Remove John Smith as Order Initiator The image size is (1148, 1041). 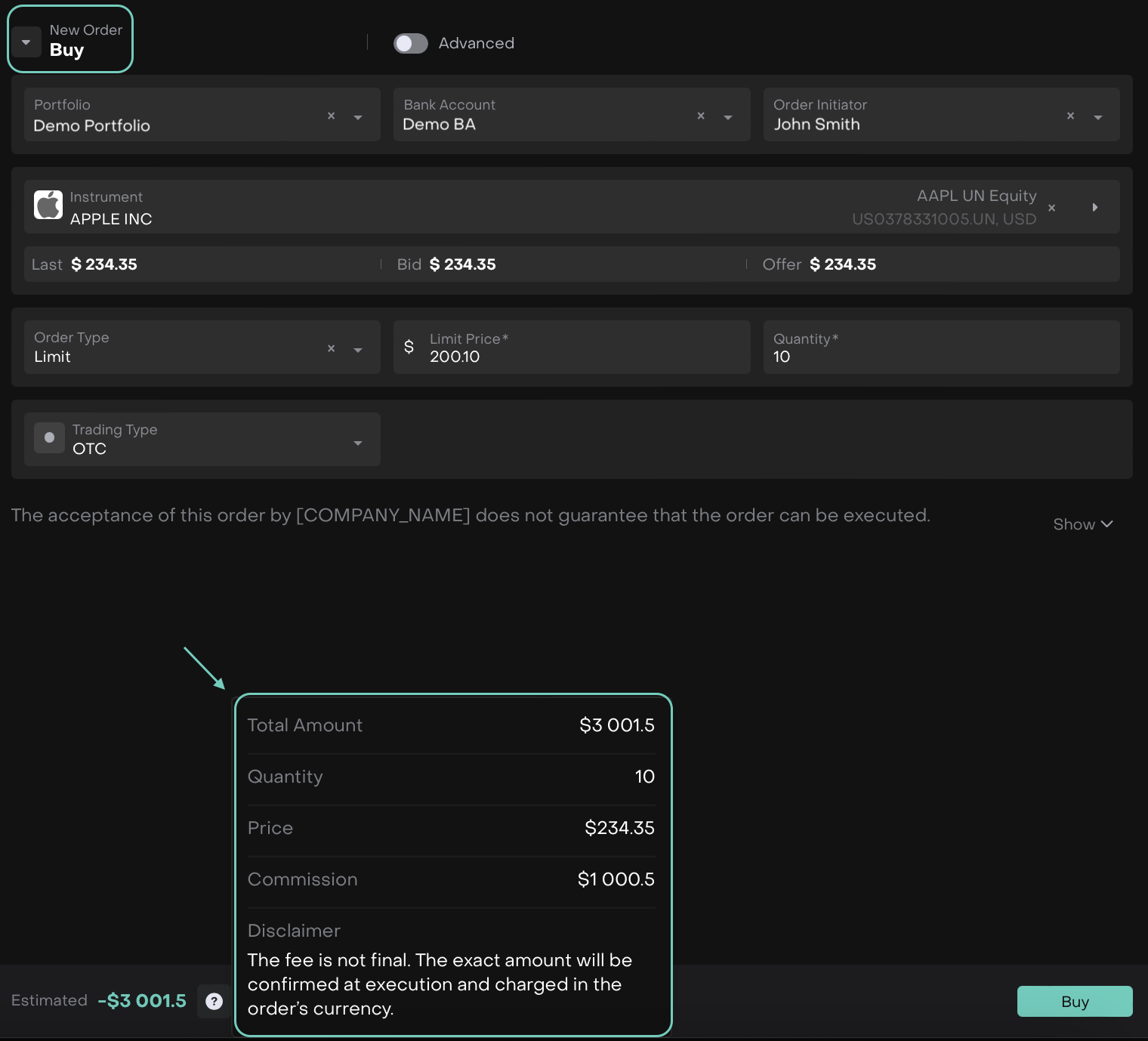(x=1070, y=116)
